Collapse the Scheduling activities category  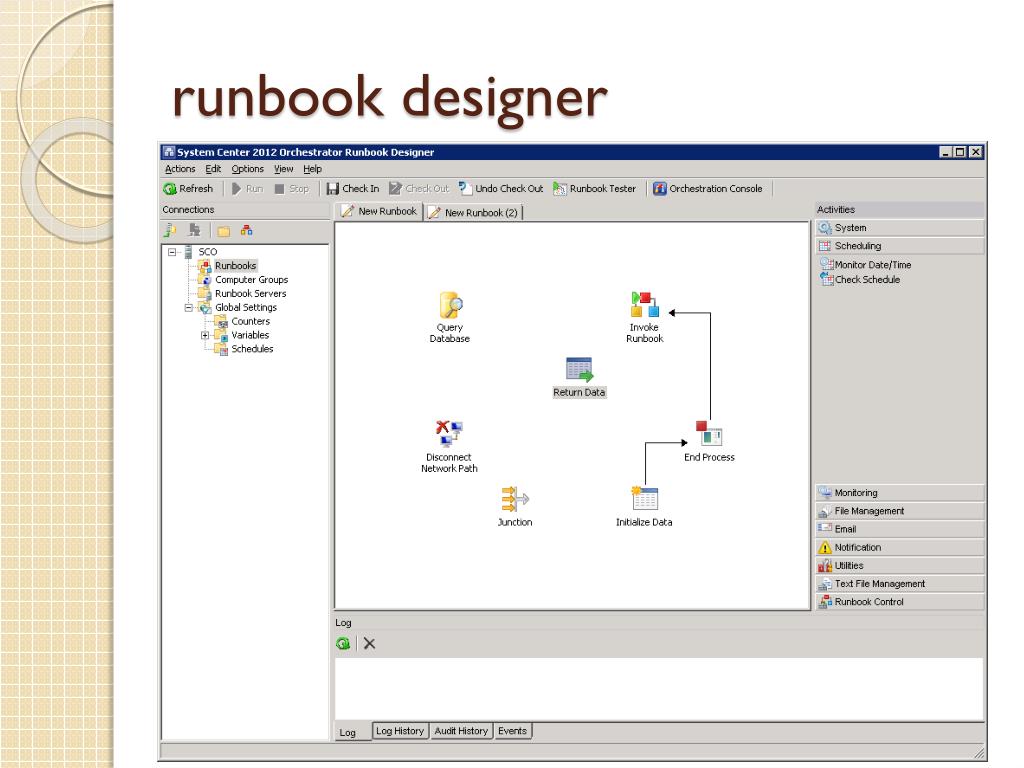900,246
